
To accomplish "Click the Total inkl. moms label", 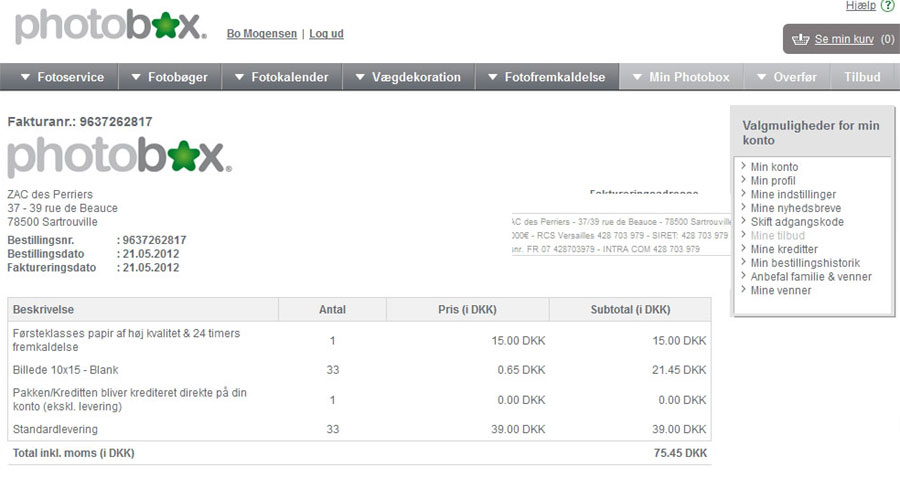I will point(73,454).
